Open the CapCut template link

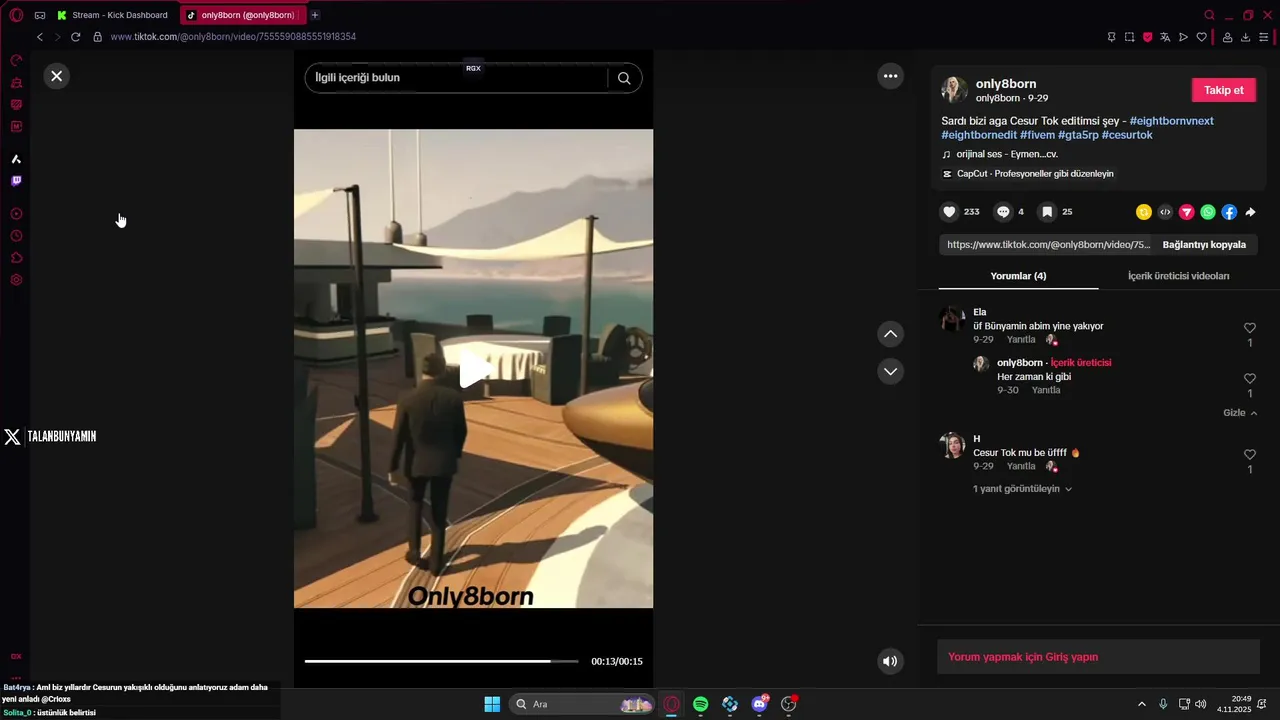click(1028, 174)
